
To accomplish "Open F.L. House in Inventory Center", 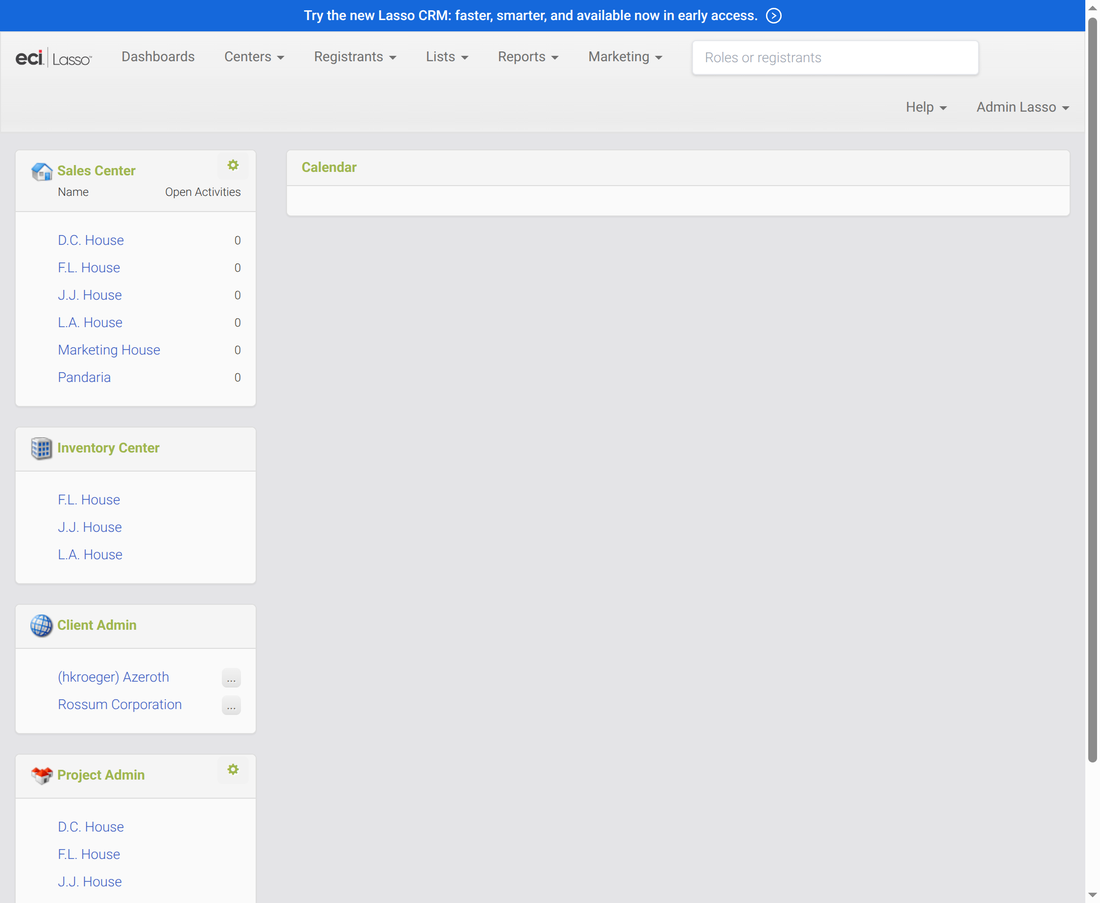I will point(88,500).
